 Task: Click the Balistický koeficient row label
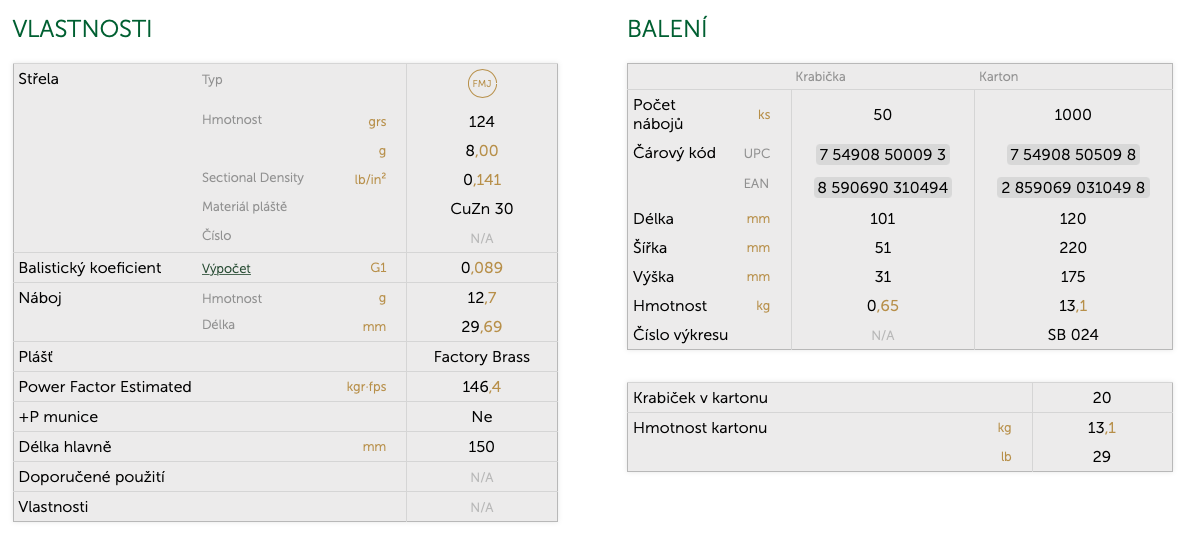(90, 268)
